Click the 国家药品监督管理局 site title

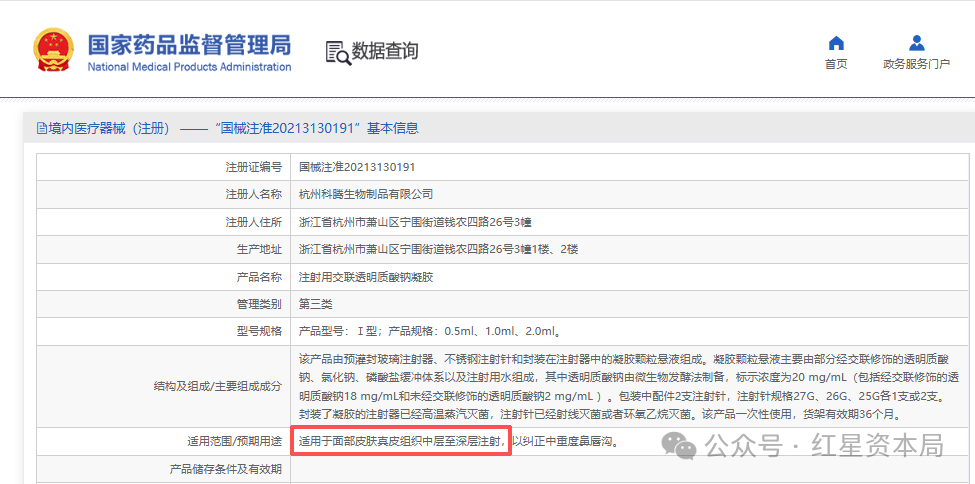(x=189, y=45)
